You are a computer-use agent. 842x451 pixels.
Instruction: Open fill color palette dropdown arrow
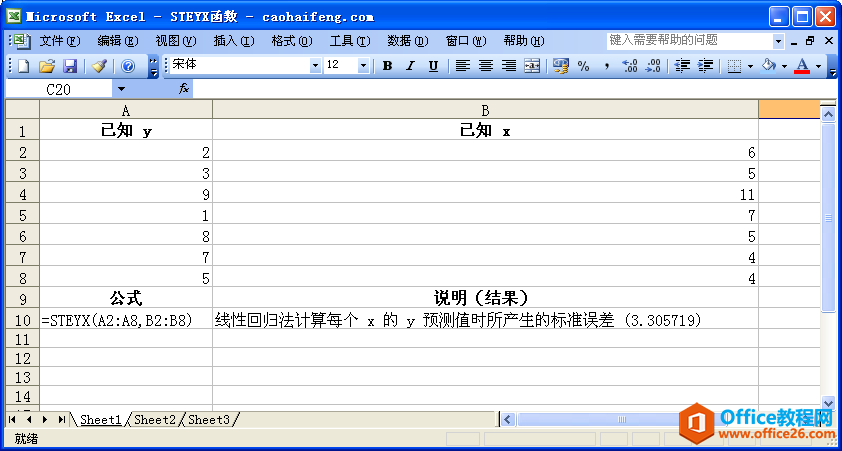pos(785,66)
